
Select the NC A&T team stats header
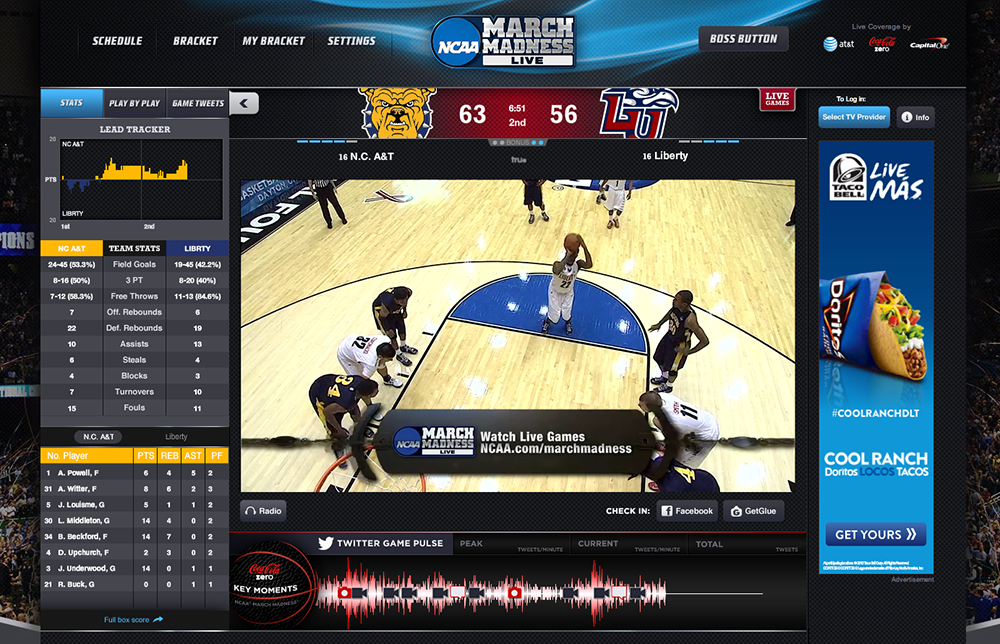71,248
